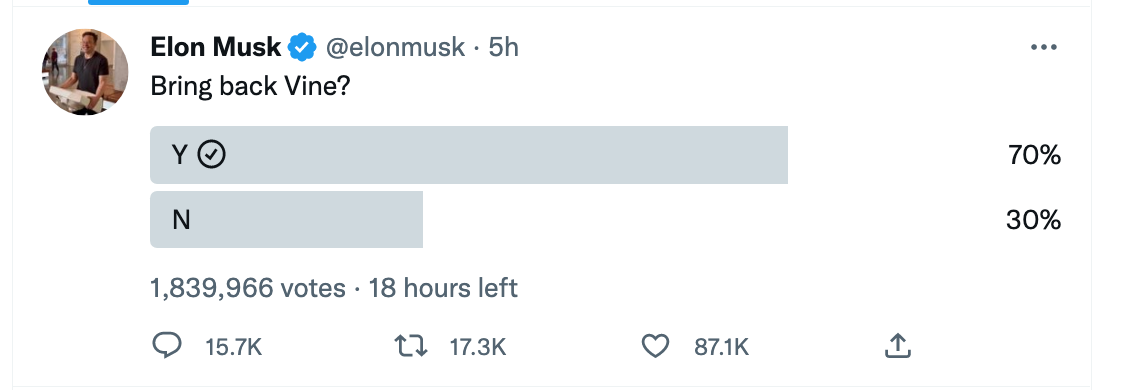Open the @elonmusk handle link

[396, 48]
